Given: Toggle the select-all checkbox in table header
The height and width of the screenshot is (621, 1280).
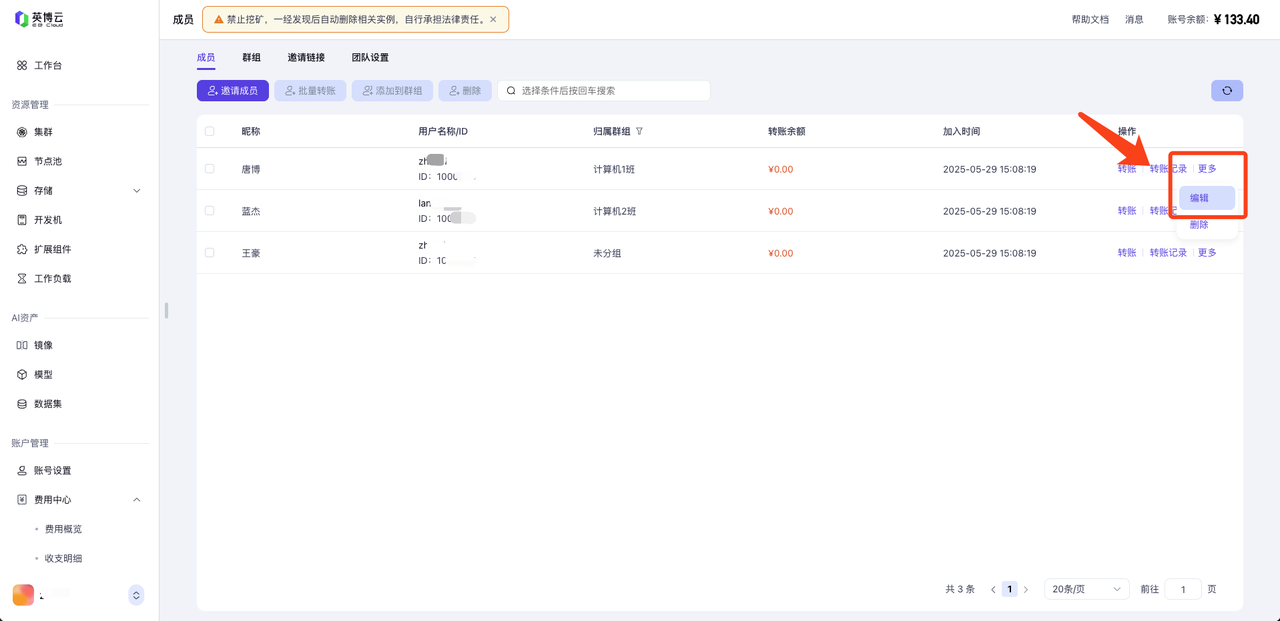Looking at the screenshot, I should click(x=210, y=131).
